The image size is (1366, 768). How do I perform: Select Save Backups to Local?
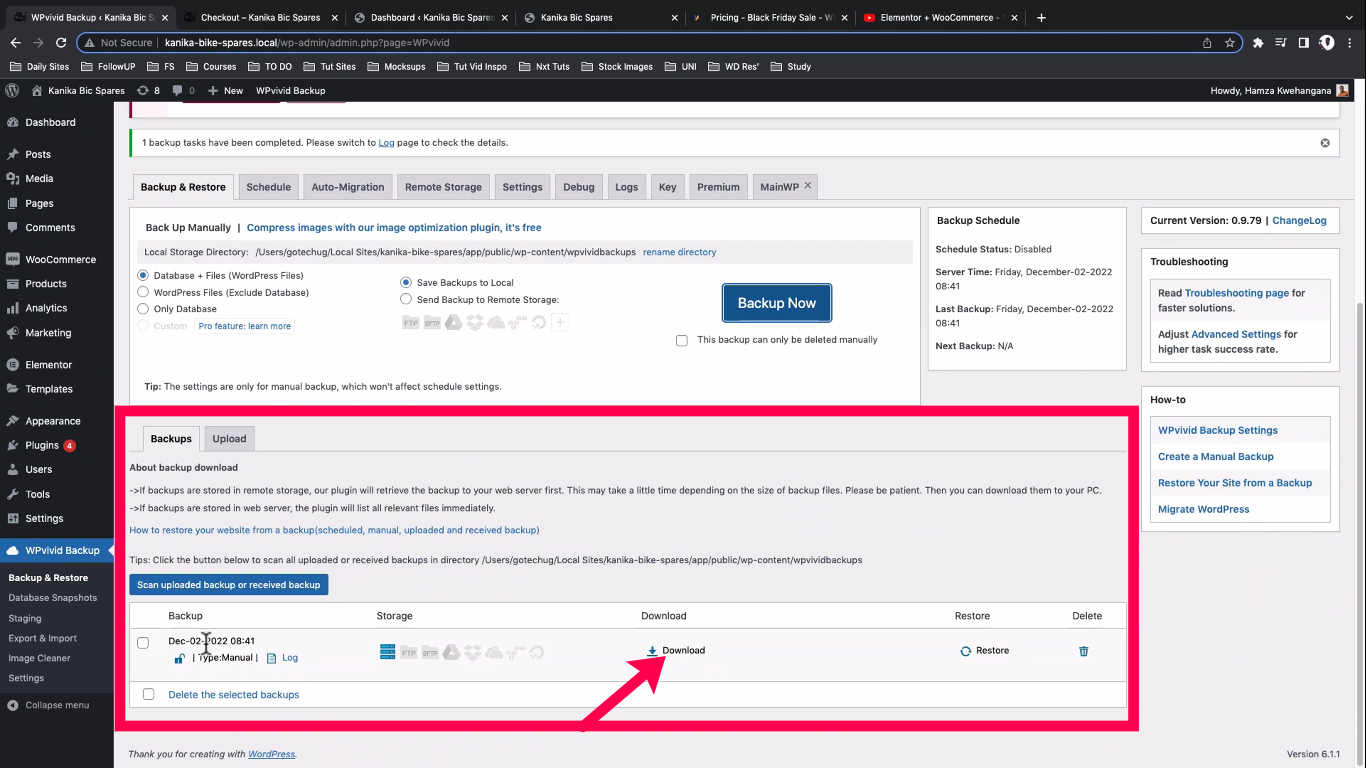[x=406, y=282]
